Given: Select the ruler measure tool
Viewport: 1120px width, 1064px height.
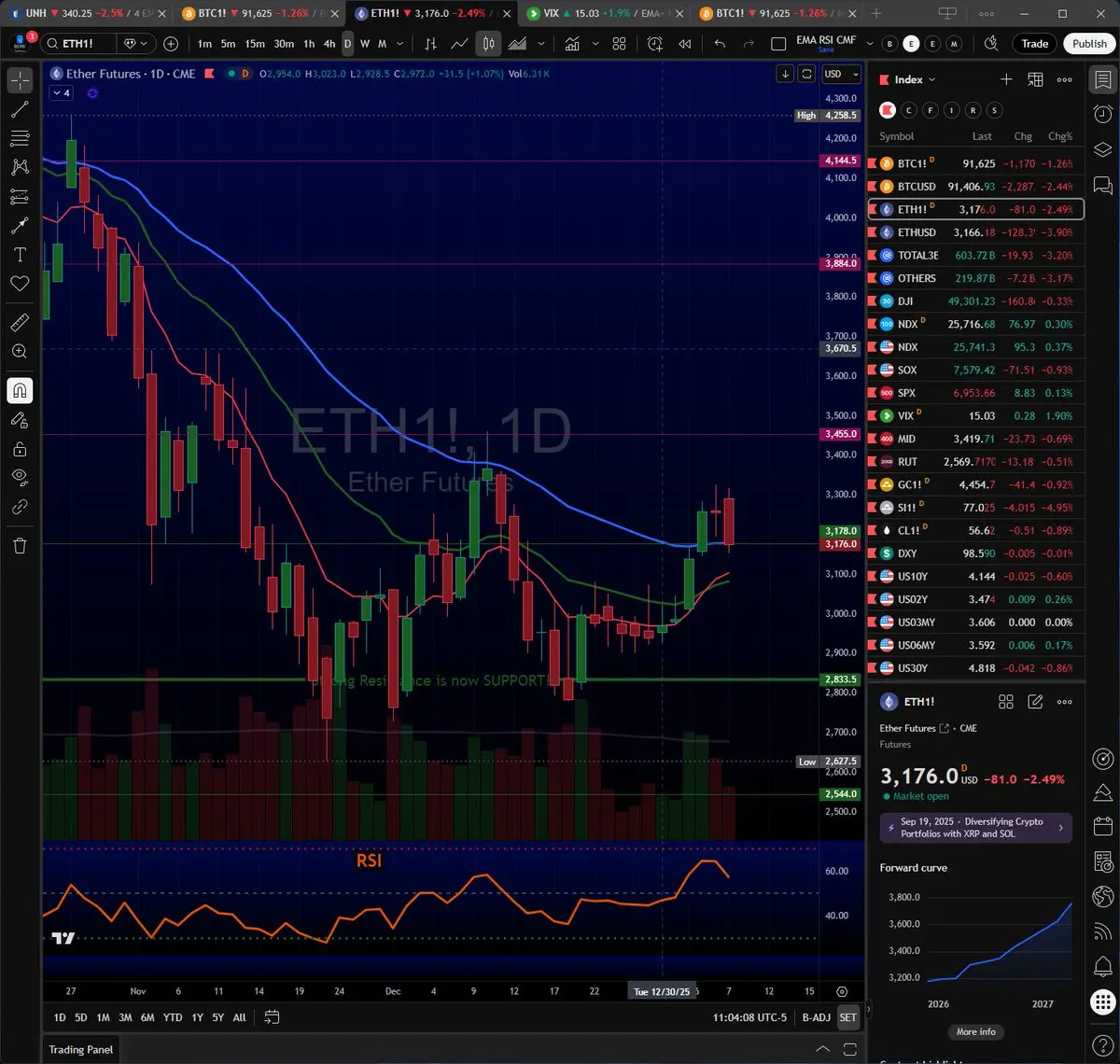Looking at the screenshot, I should (20, 323).
